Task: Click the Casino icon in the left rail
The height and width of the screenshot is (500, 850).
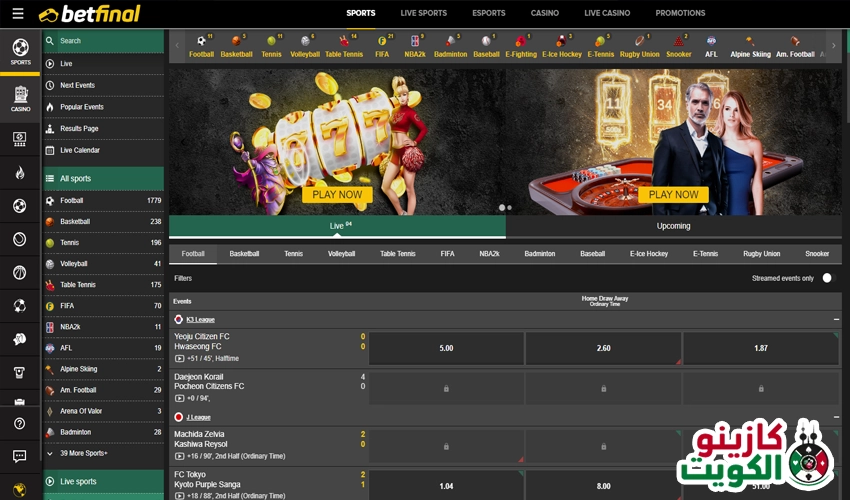Action: pyautogui.click(x=20, y=97)
